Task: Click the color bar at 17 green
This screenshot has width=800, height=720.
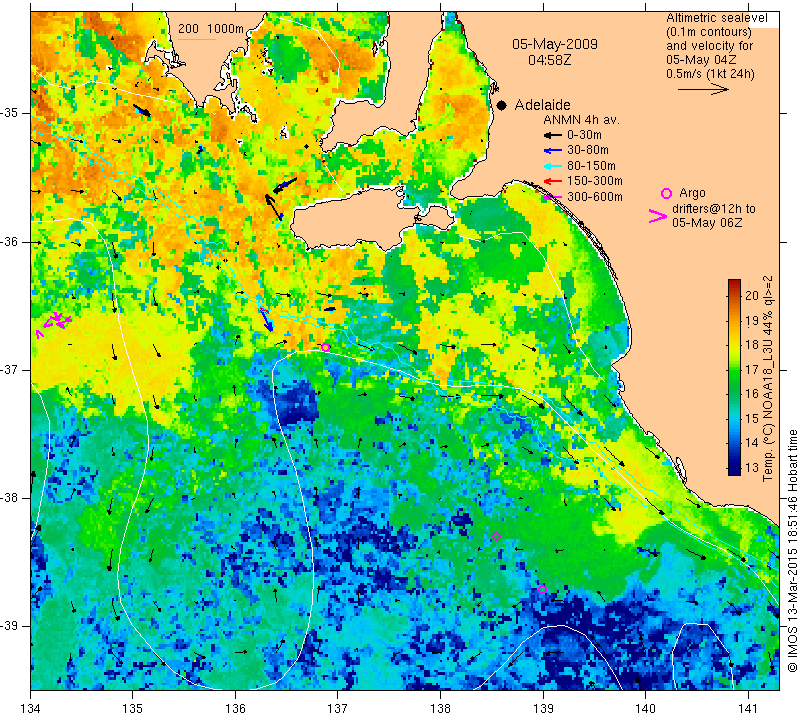Action: pyautogui.click(x=734, y=369)
